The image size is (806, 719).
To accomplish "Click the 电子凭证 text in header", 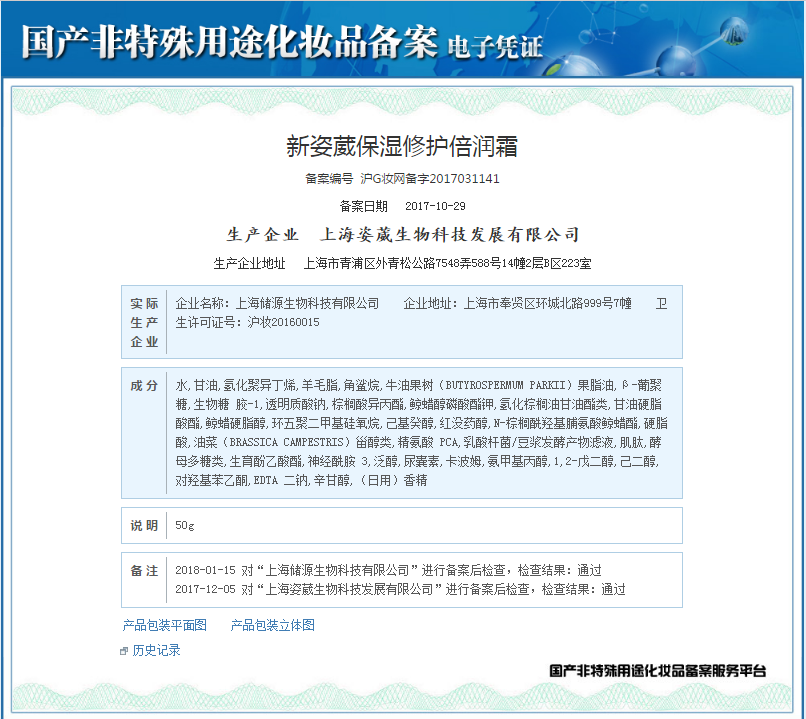I will [496, 46].
